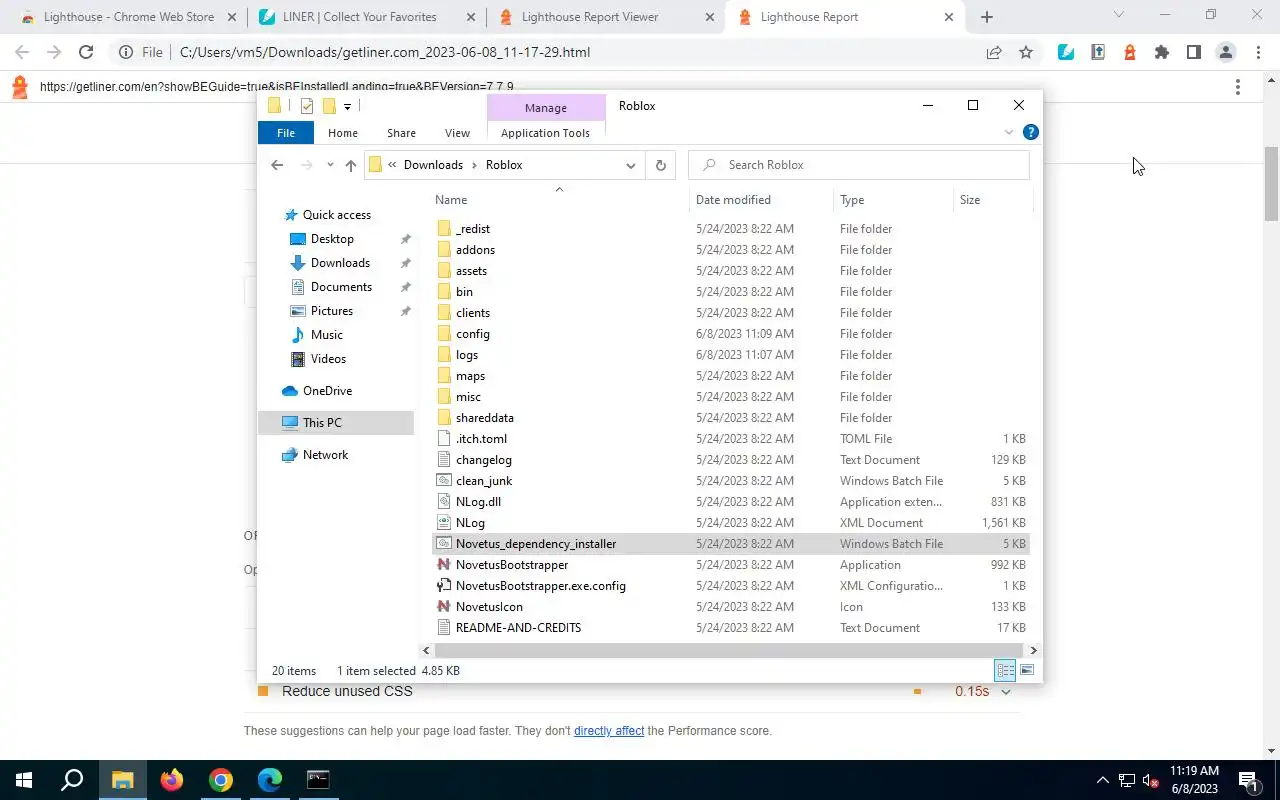Click Search Roblox input field

coord(860,165)
